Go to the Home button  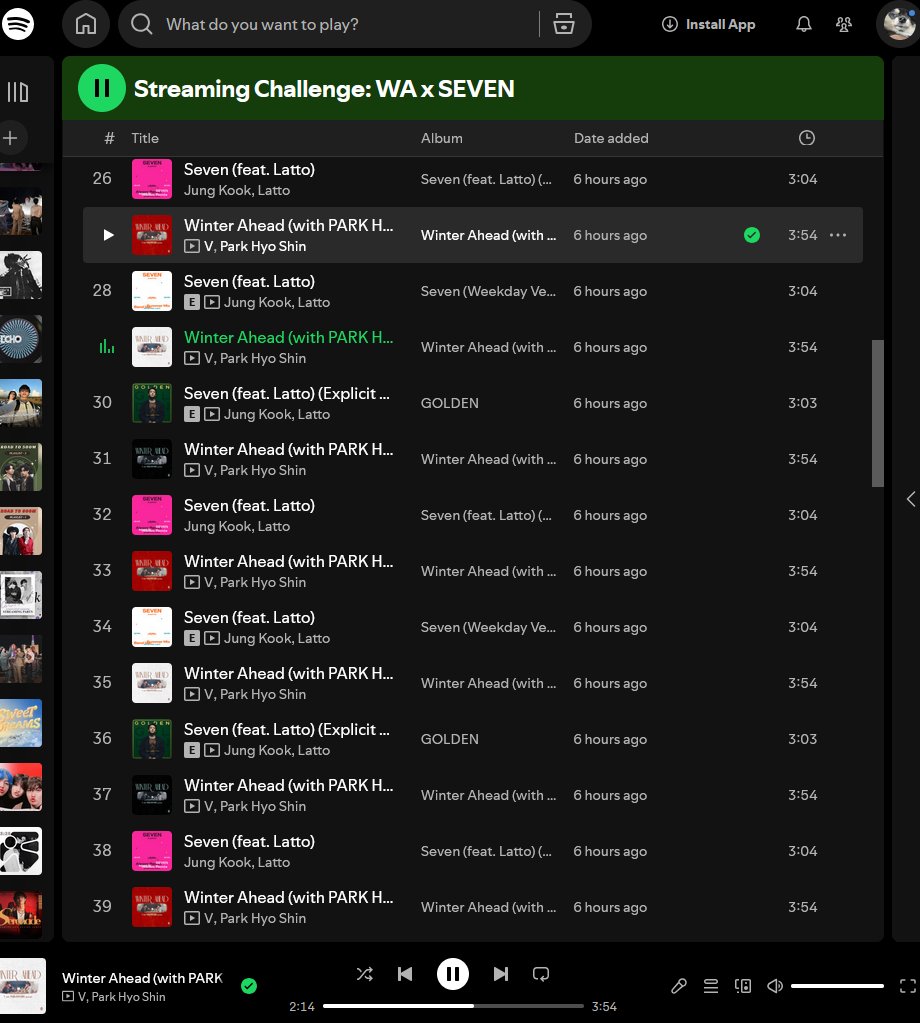(85, 24)
